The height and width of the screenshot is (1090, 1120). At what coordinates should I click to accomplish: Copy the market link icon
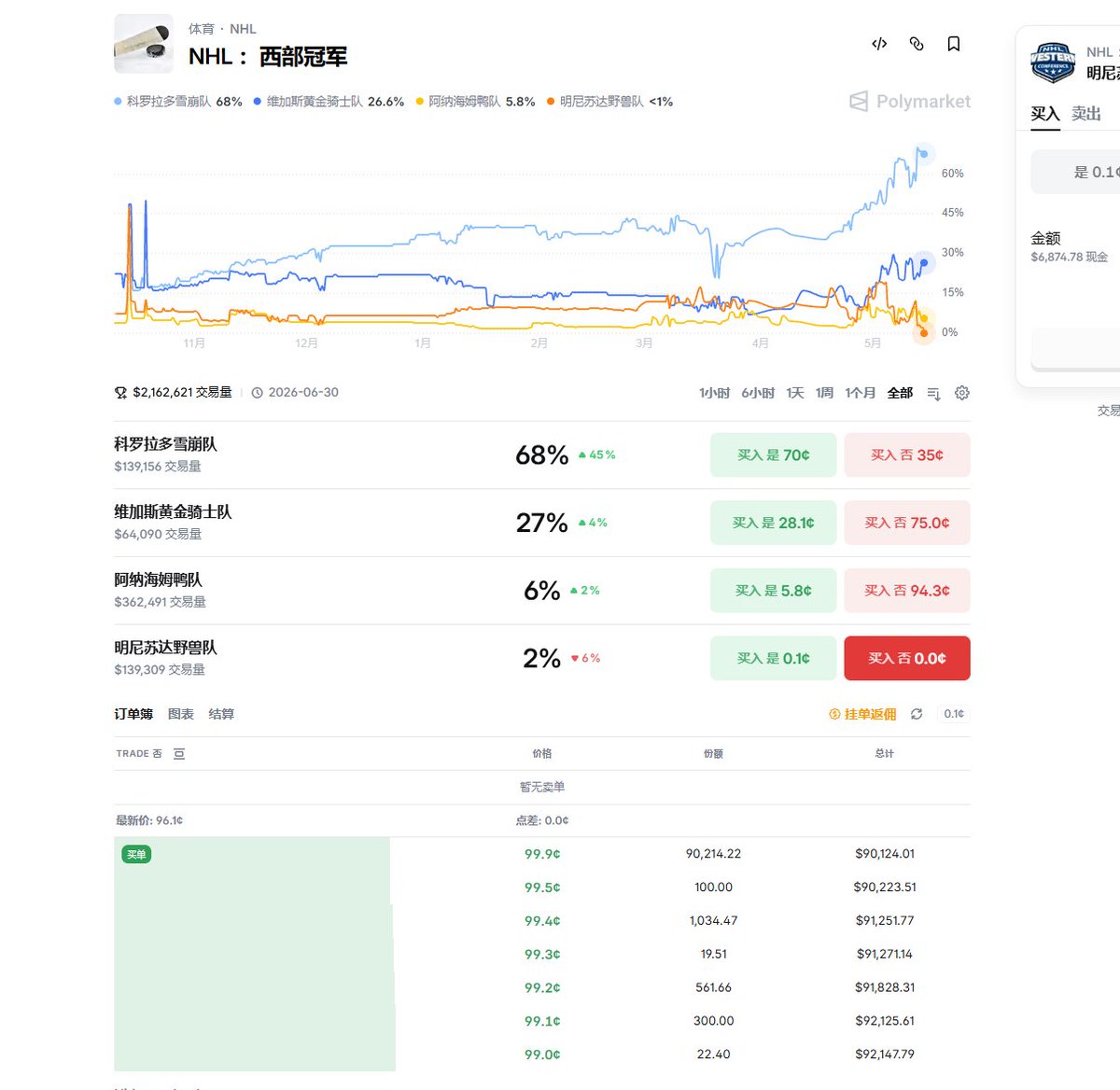pyautogui.click(x=917, y=44)
